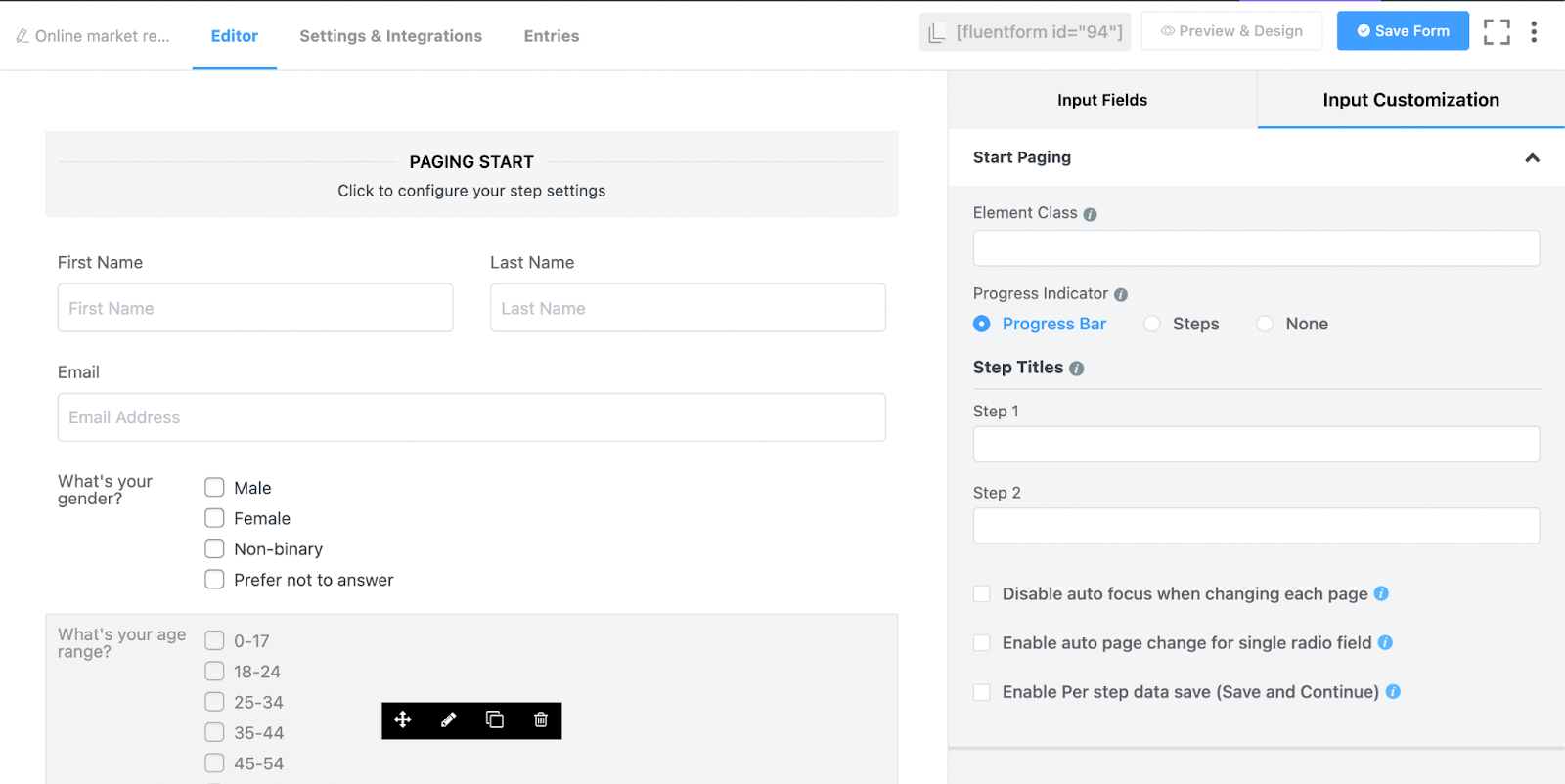This screenshot has width=1565, height=784.
Task: Select None as progress indicator
Action: [x=1266, y=324]
